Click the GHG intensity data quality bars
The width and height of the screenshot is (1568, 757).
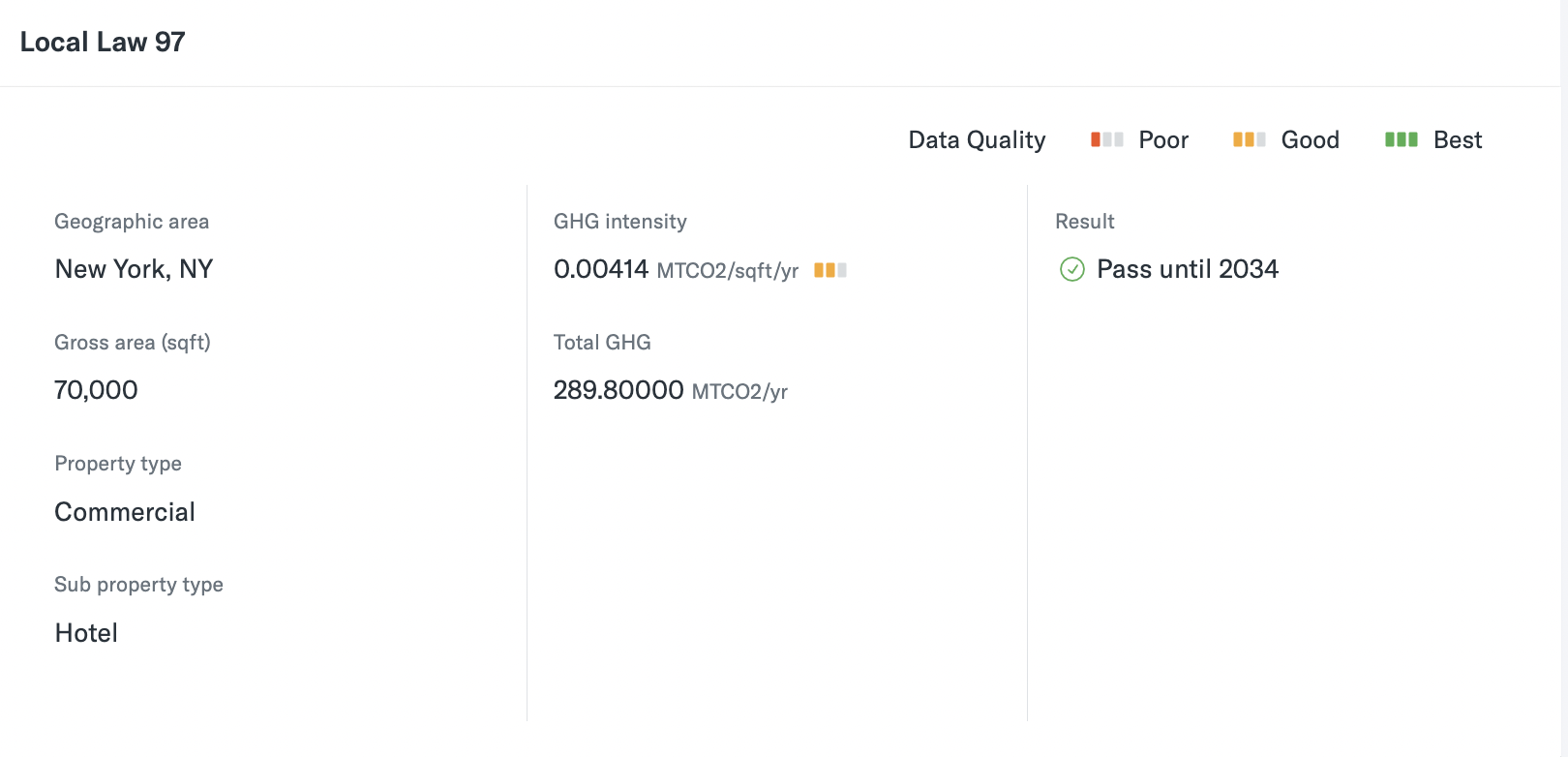tap(830, 270)
